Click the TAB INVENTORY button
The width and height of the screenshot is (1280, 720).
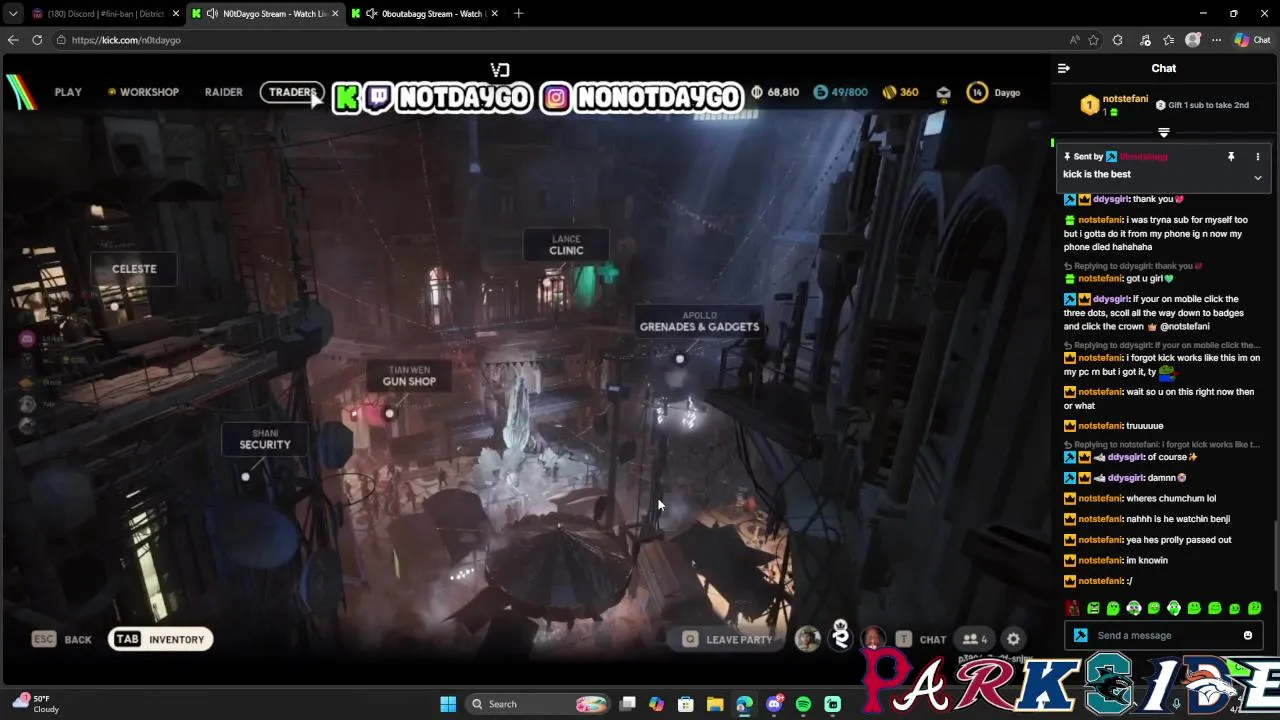(x=161, y=639)
